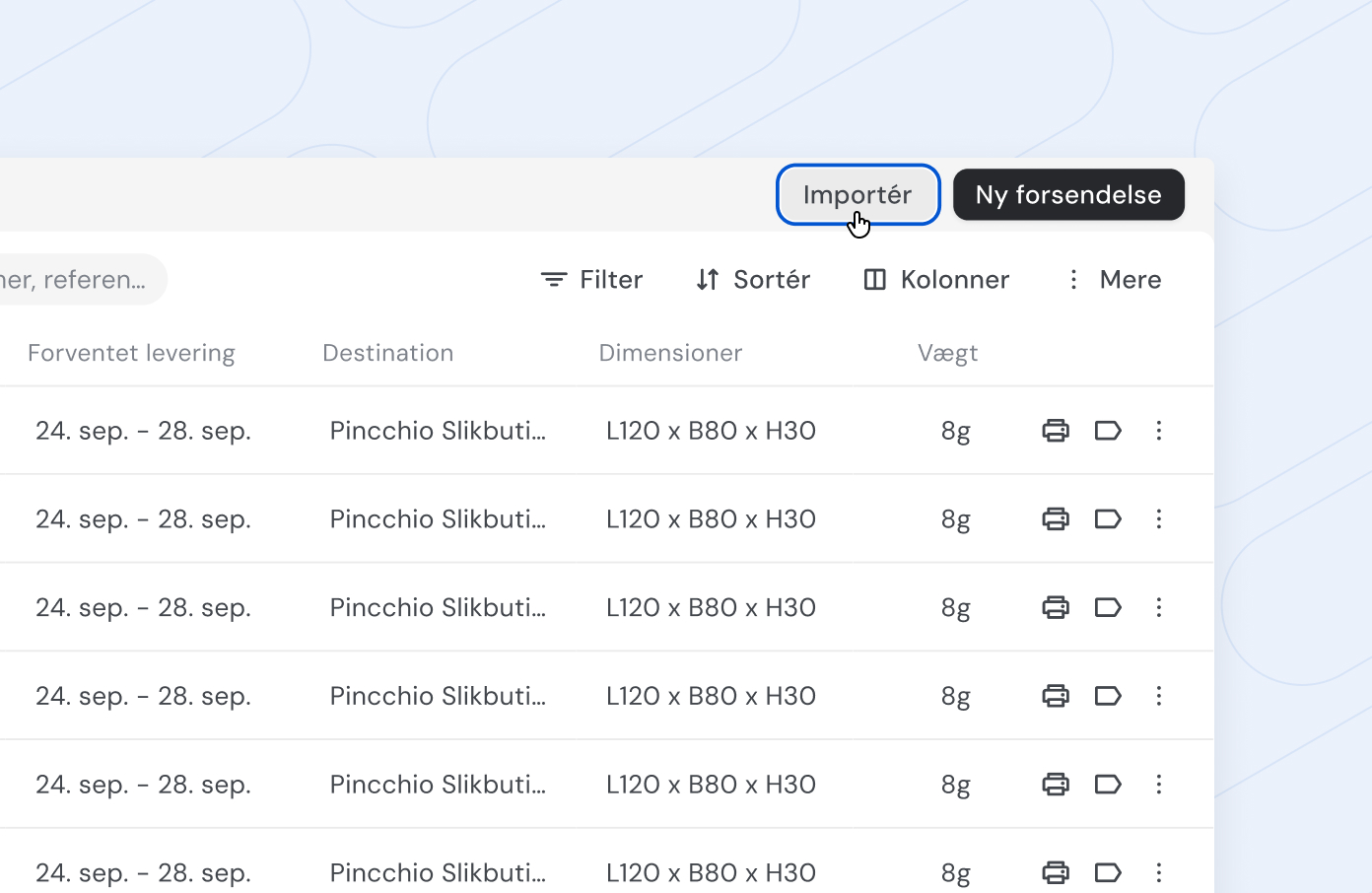Open the label icon in the sixth row
This screenshot has width=1372, height=893.
[1108, 872]
